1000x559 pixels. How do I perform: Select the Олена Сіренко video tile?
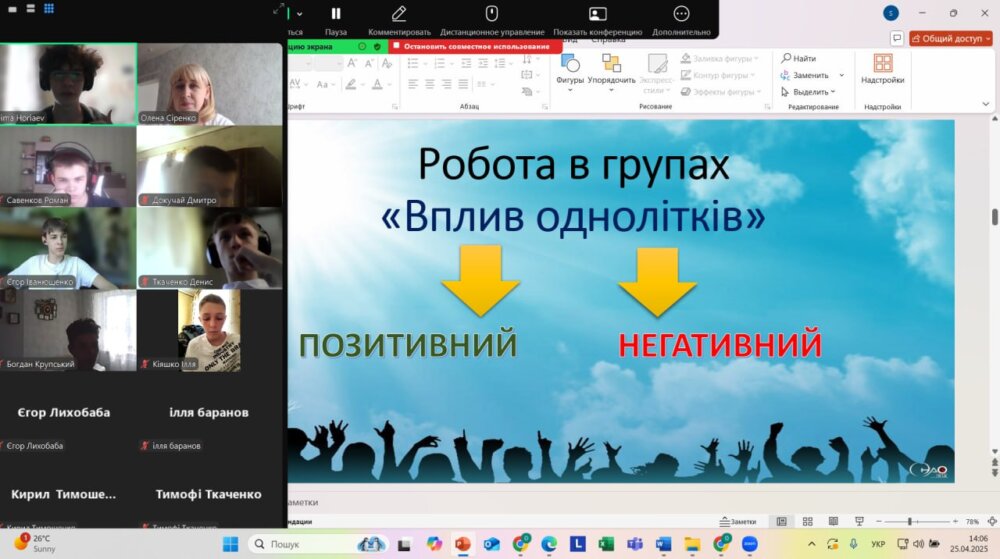coord(210,84)
